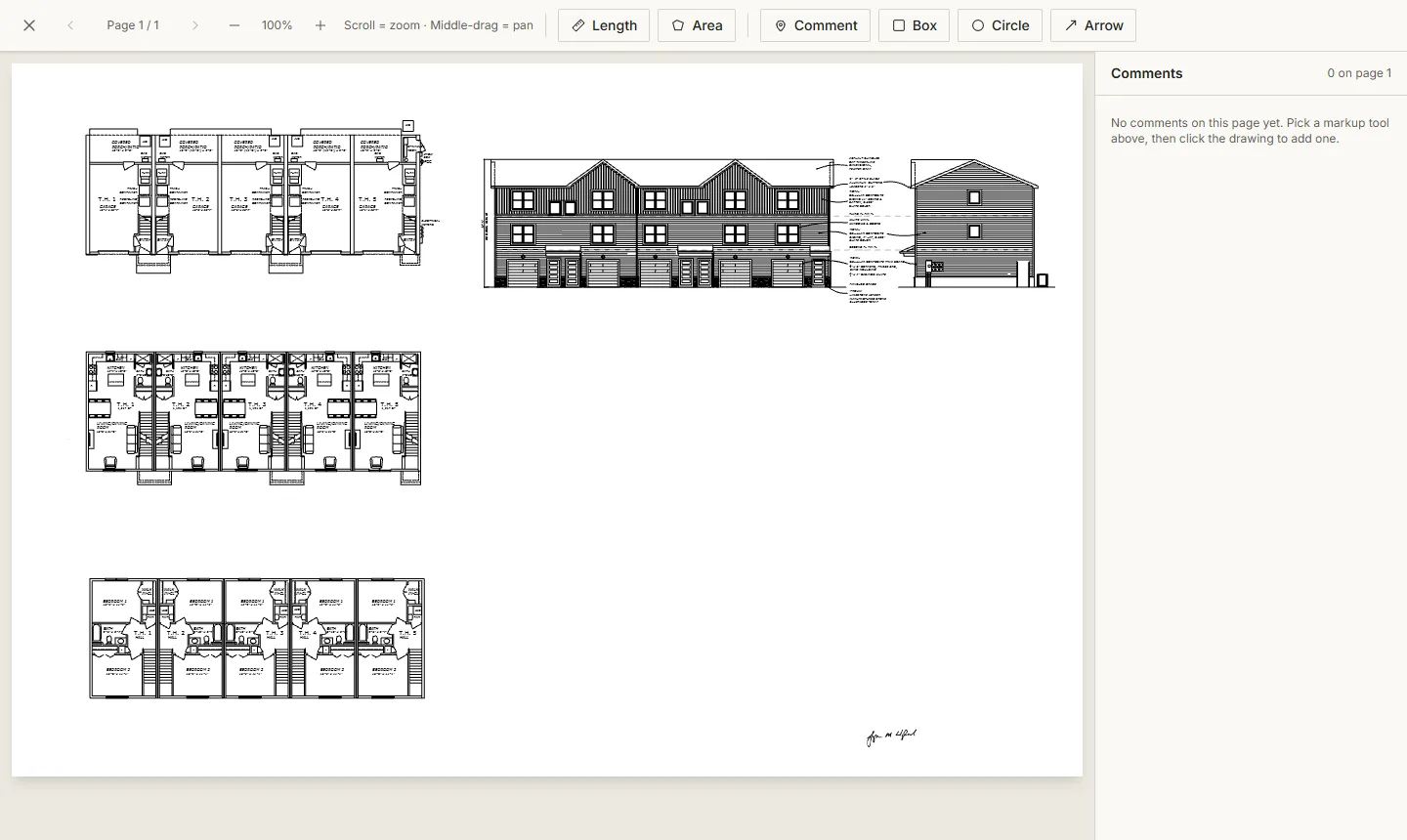The image size is (1407, 840).
Task: Click the side elevation drawing
Action: tap(977, 224)
